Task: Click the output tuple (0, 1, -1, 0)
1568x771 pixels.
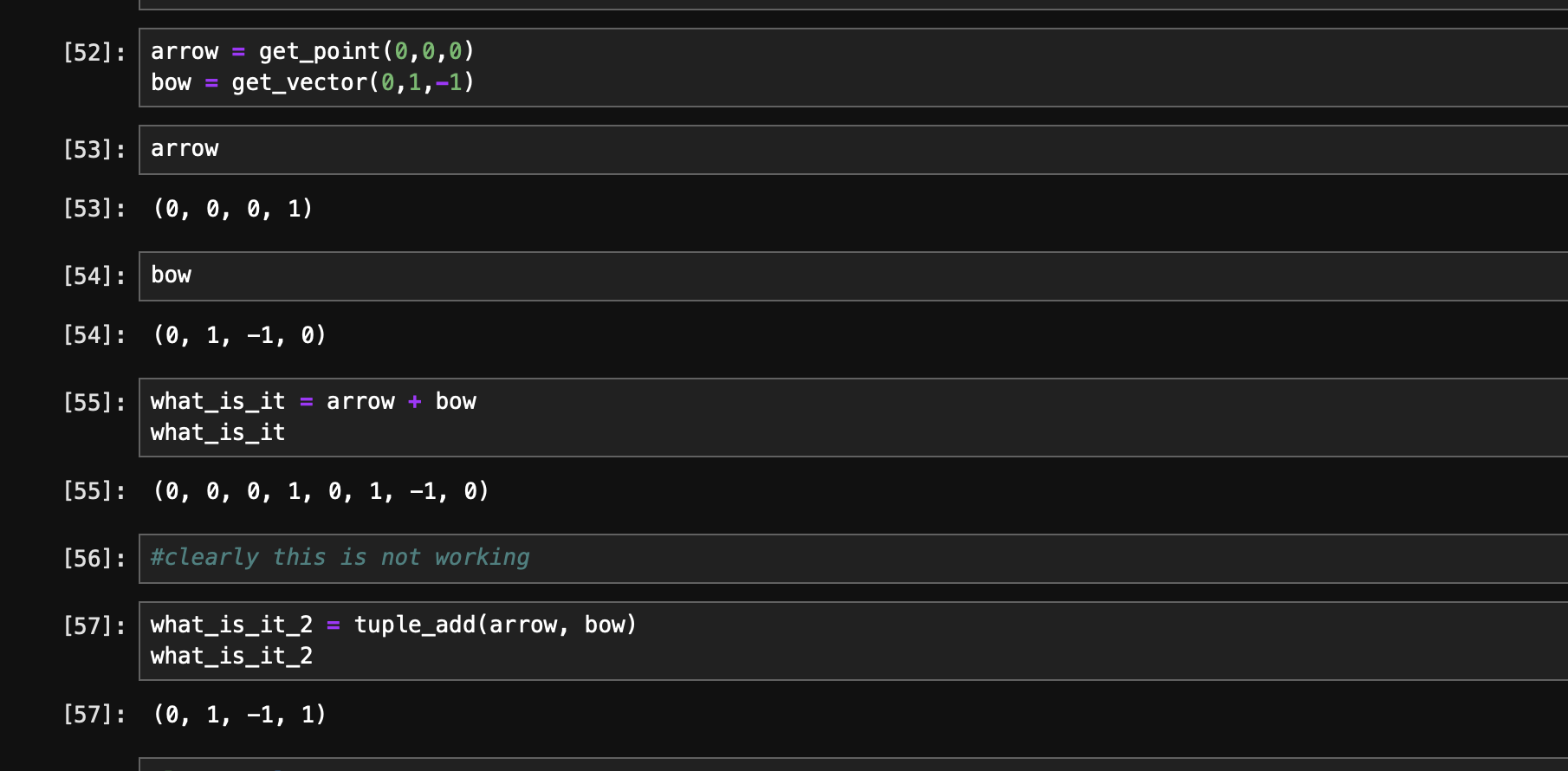Action: click(239, 335)
